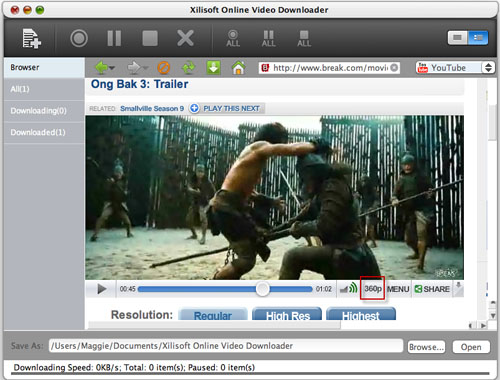Click the volume icon in player
The image size is (500, 380).
tap(348, 289)
